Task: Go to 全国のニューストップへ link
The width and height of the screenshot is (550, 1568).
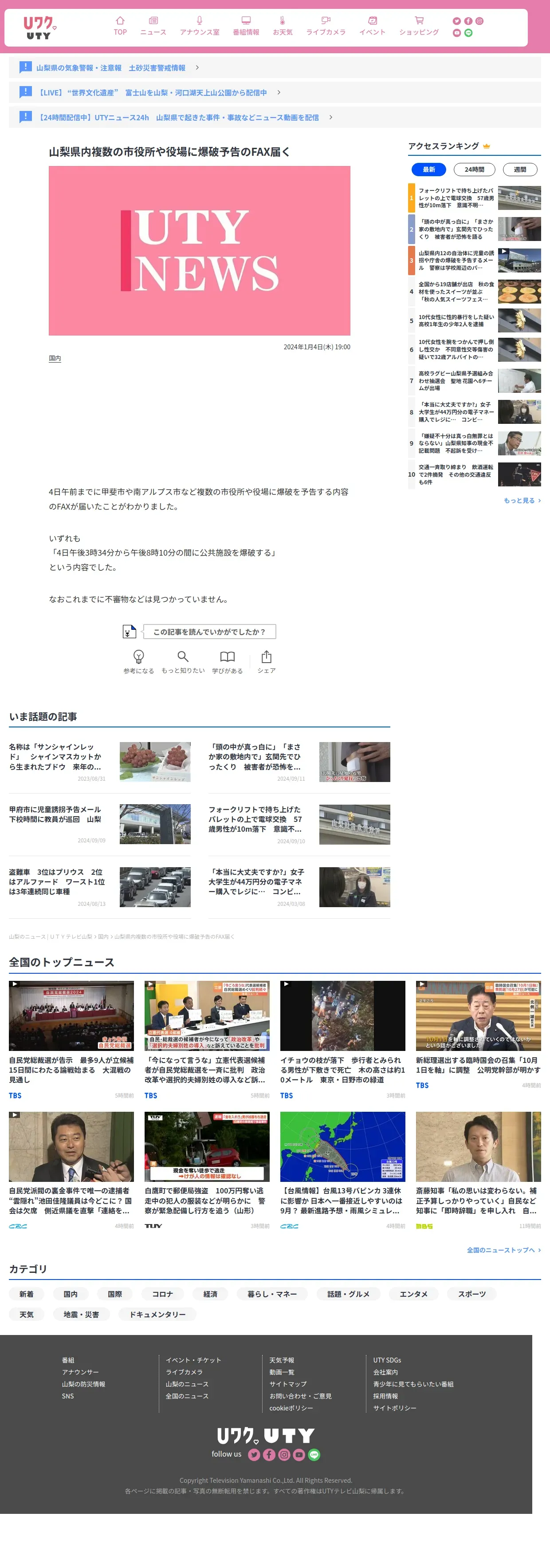Action: point(504,1250)
